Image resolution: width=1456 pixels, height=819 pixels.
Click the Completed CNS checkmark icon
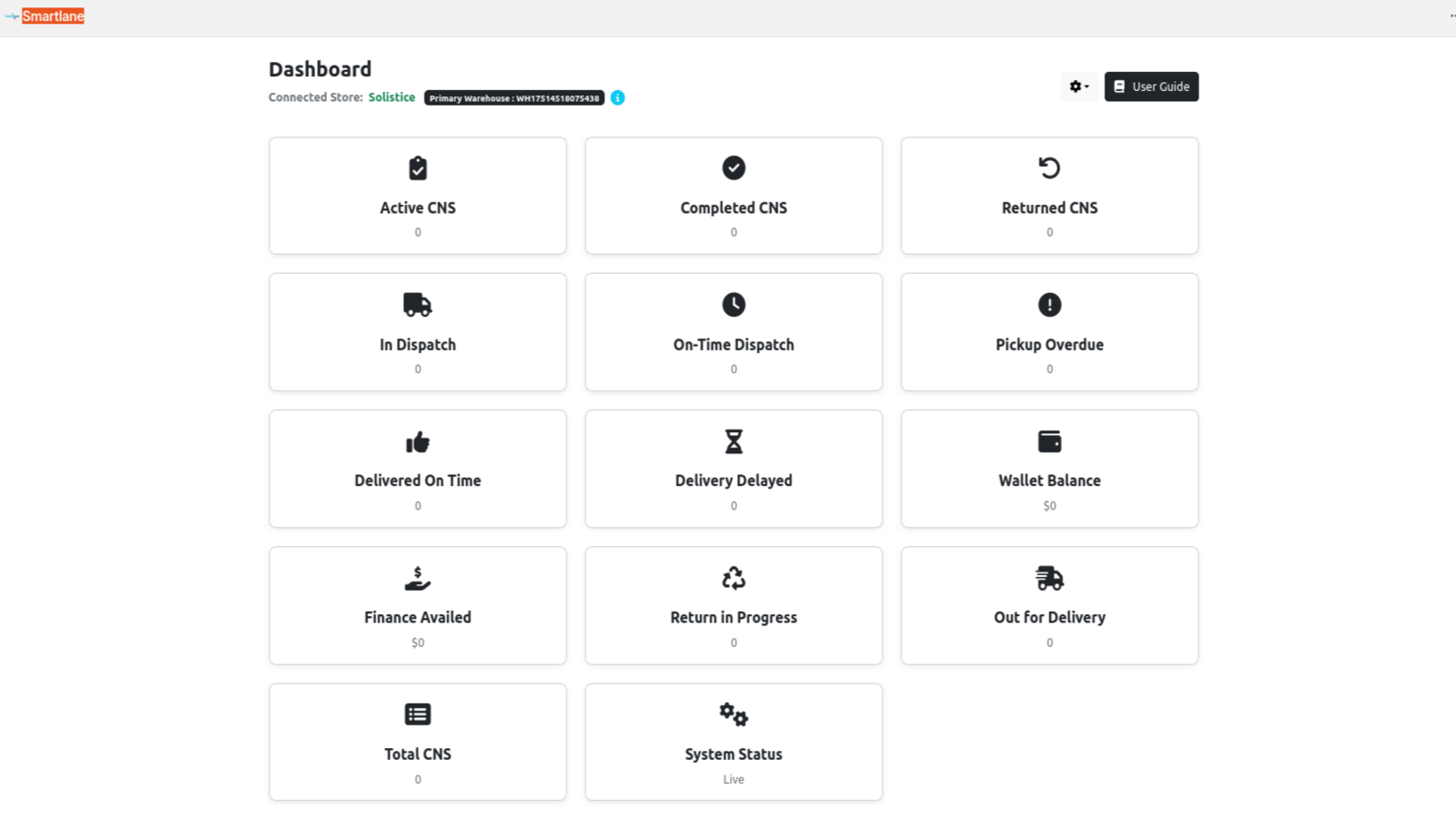click(x=733, y=167)
